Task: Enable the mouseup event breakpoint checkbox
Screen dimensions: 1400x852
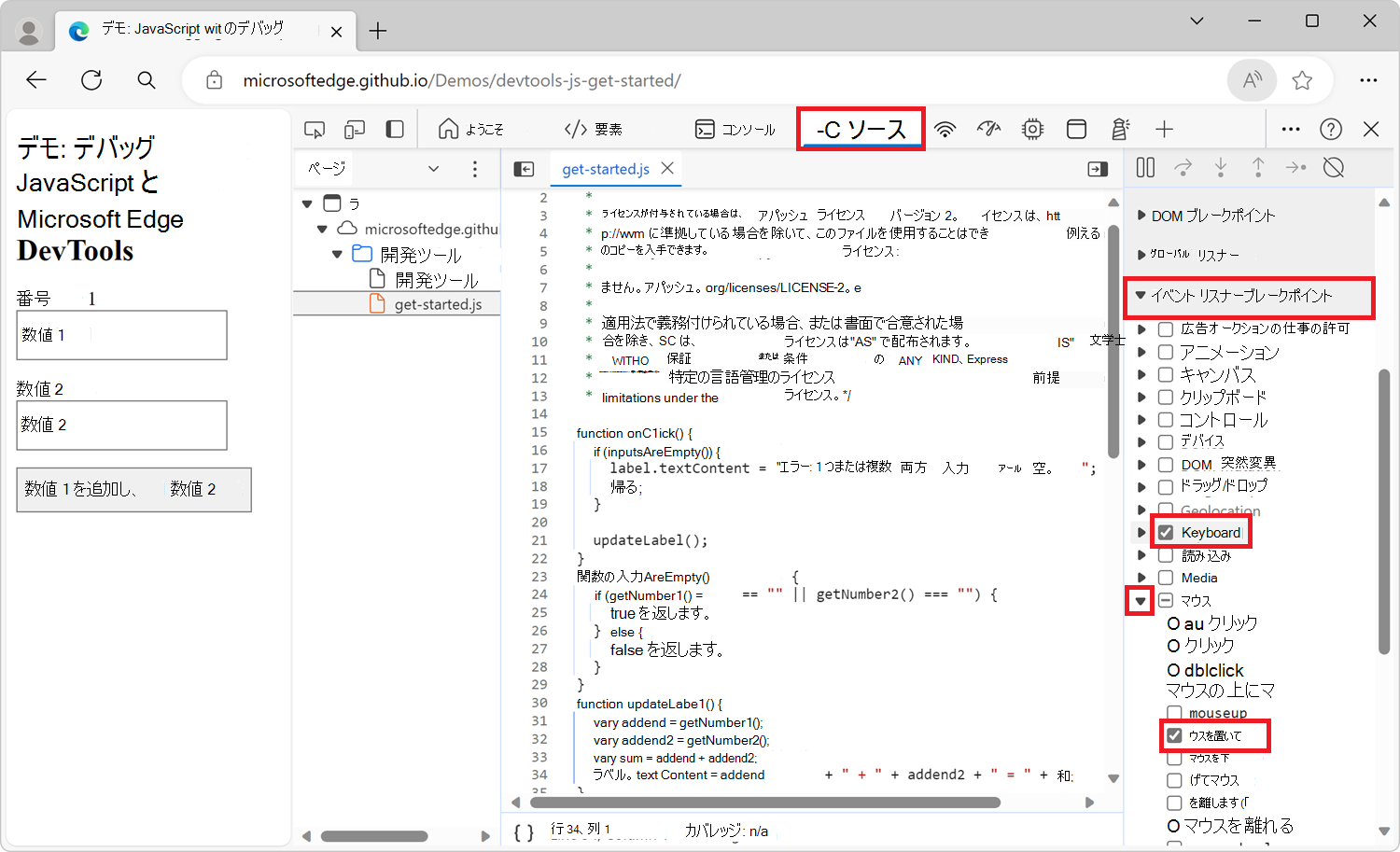Action: (1174, 712)
